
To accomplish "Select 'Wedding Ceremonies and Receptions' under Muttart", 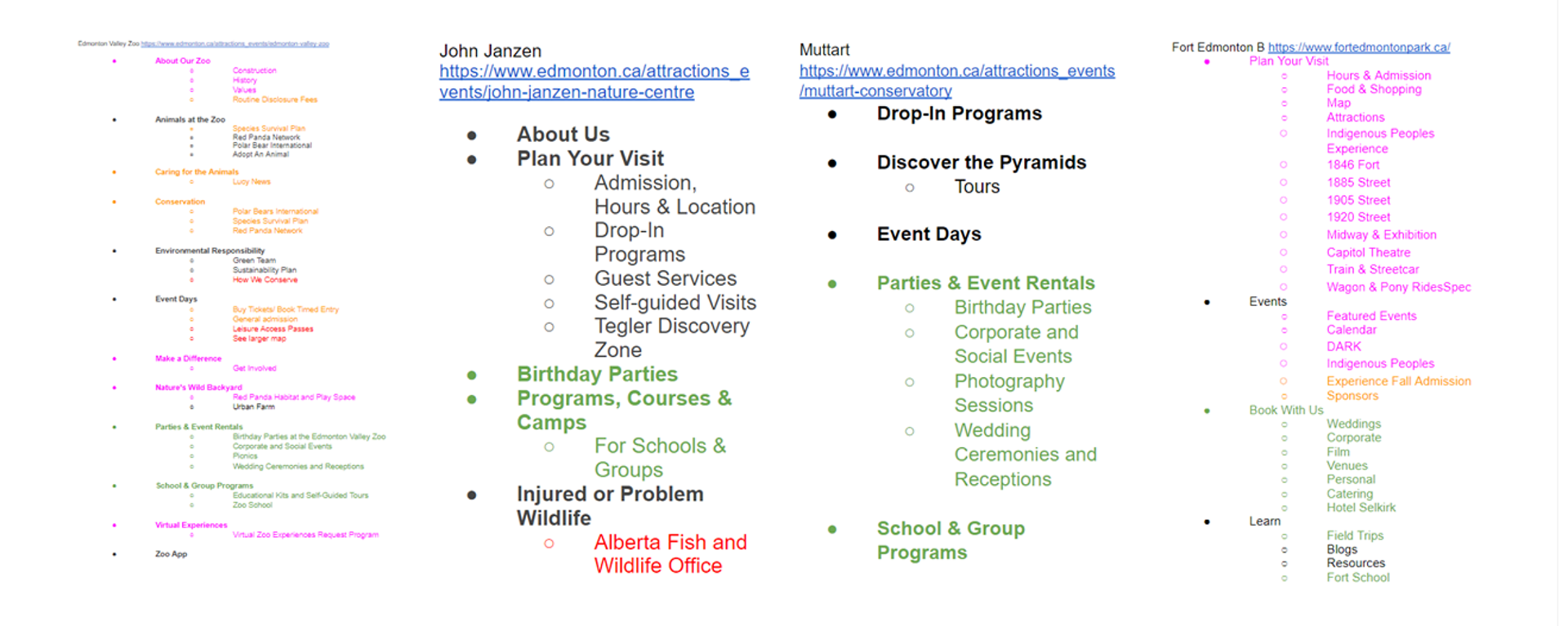I will coord(1026,455).
